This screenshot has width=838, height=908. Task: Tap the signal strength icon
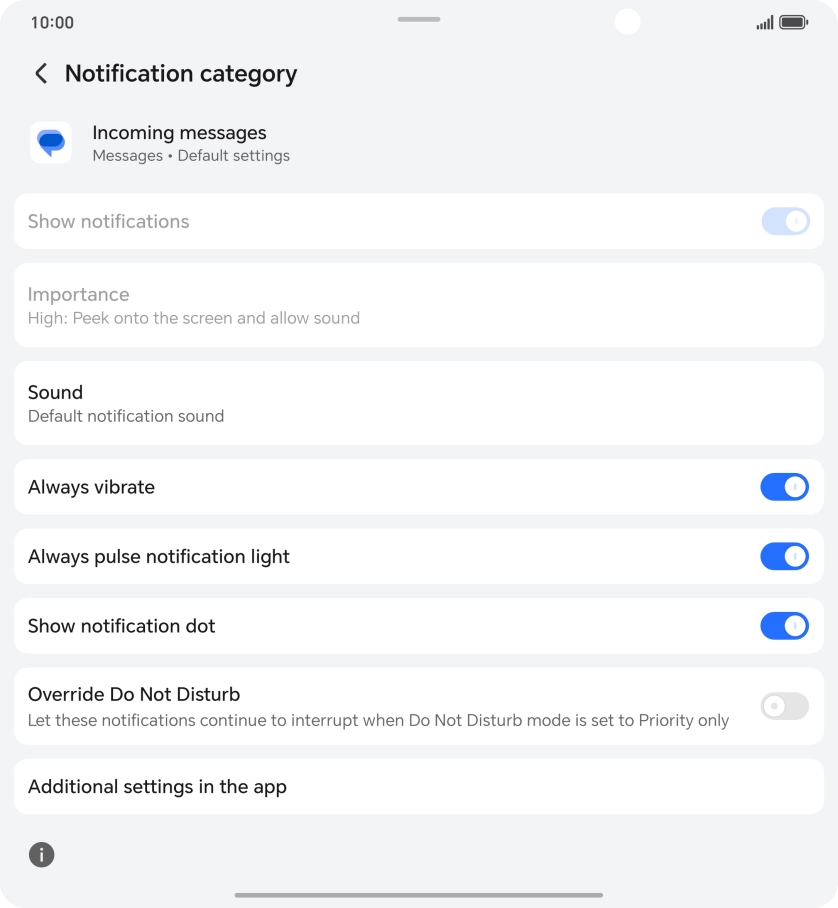(x=765, y=22)
